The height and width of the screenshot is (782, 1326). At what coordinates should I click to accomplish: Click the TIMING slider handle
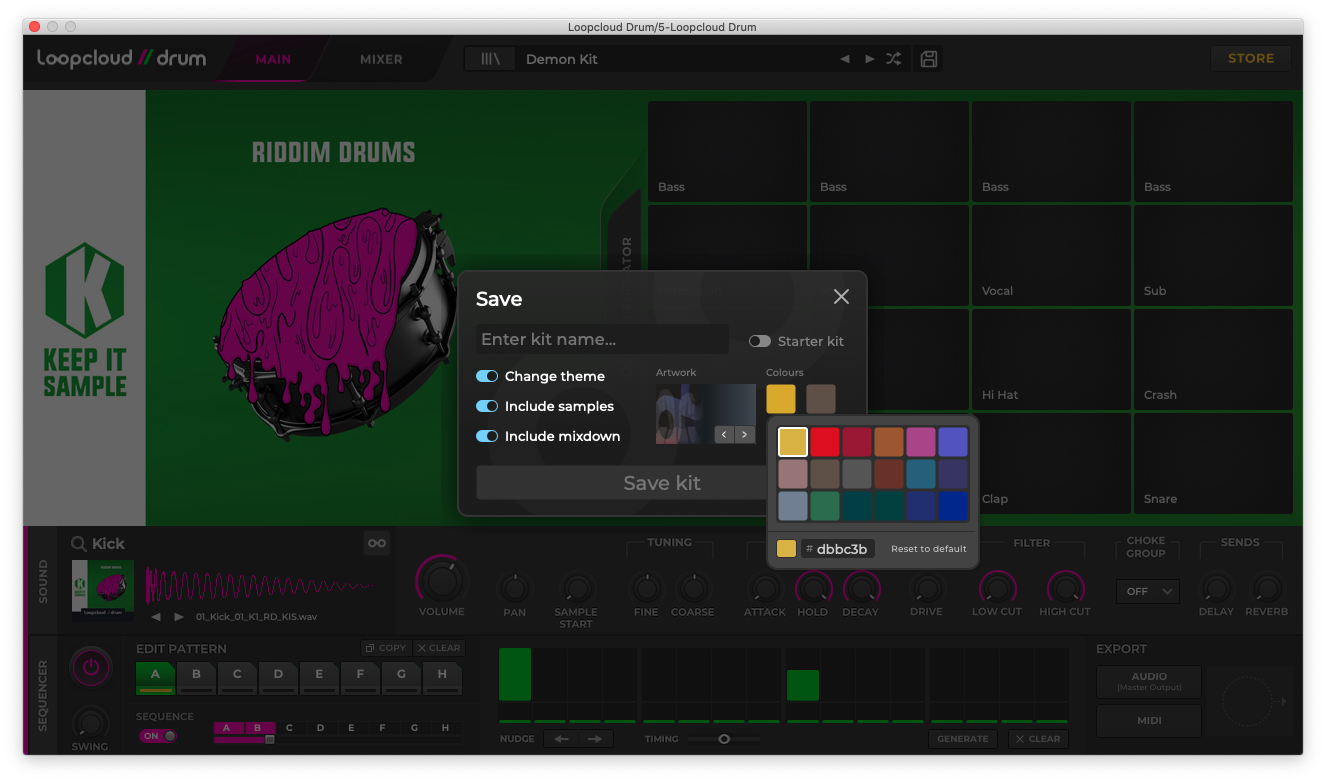[x=724, y=739]
